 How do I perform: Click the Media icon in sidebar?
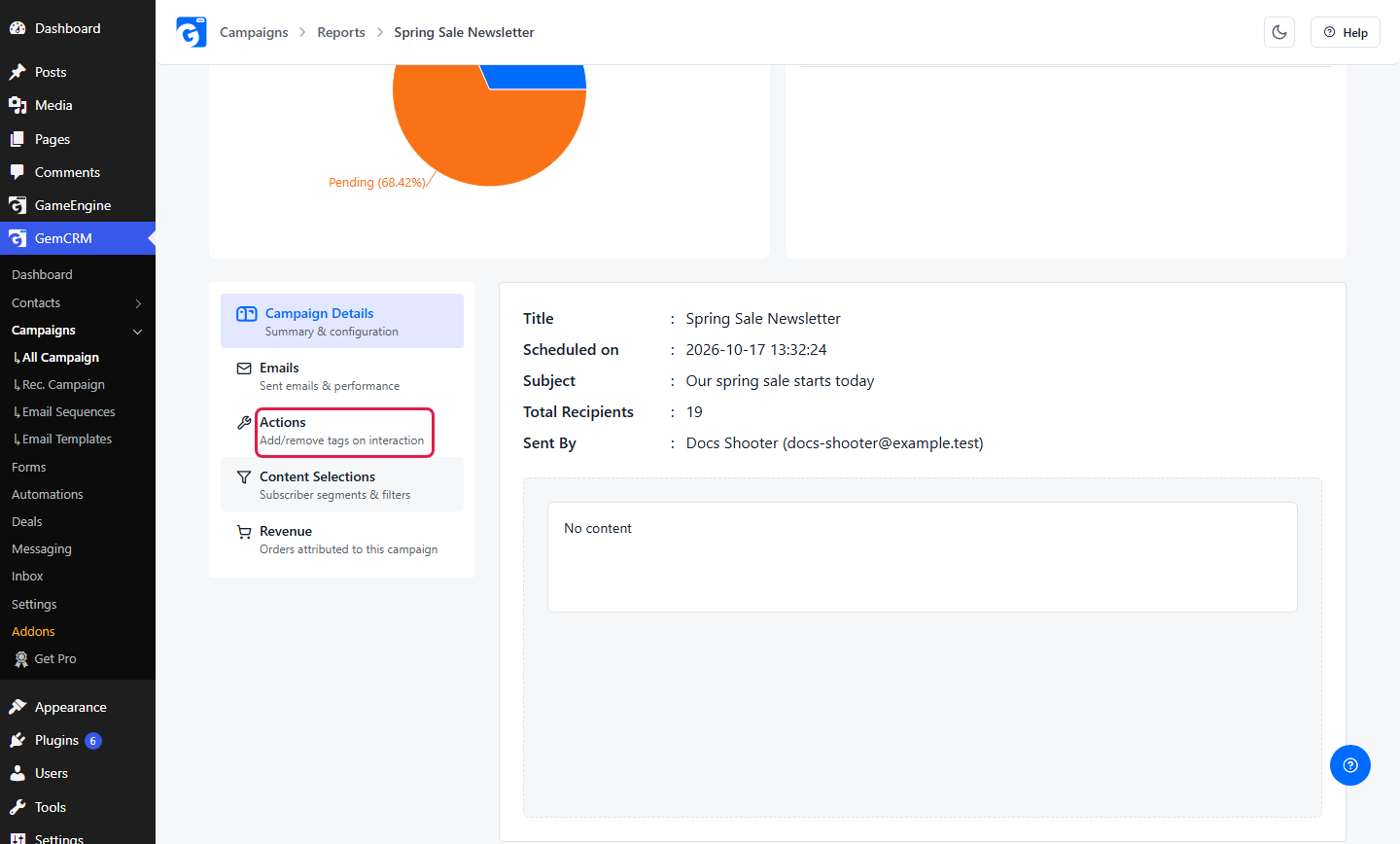(17, 105)
